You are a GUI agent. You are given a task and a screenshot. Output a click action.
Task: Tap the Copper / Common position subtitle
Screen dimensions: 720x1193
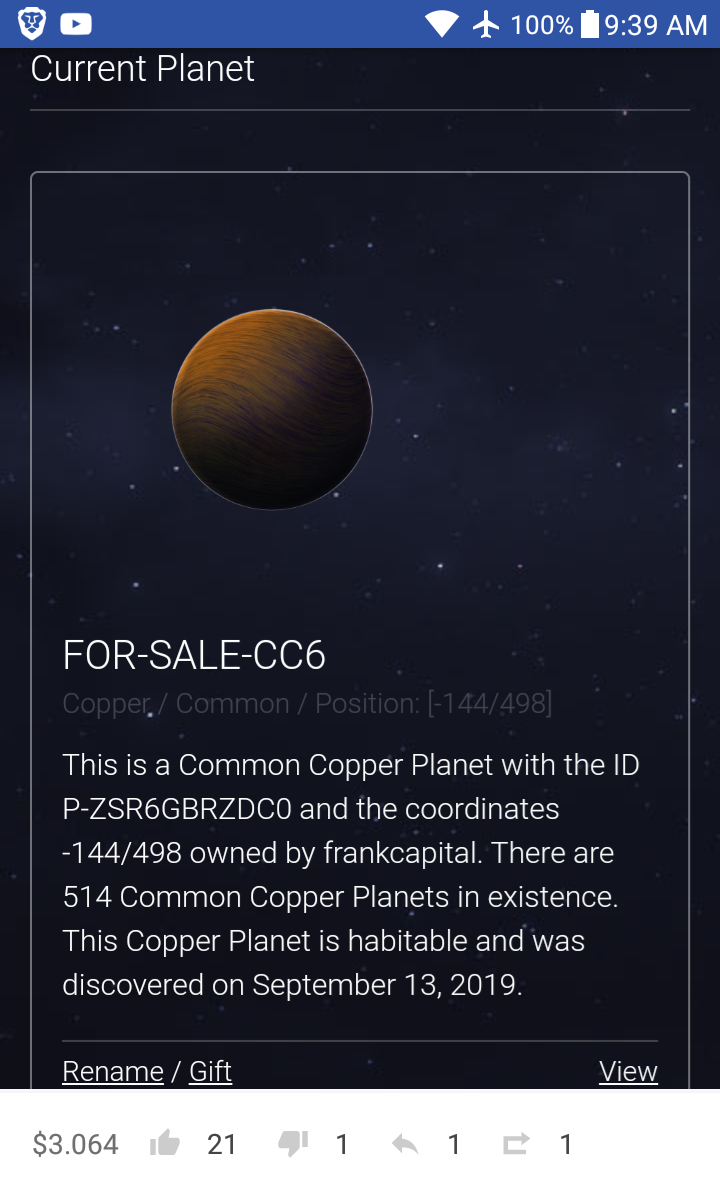307,704
